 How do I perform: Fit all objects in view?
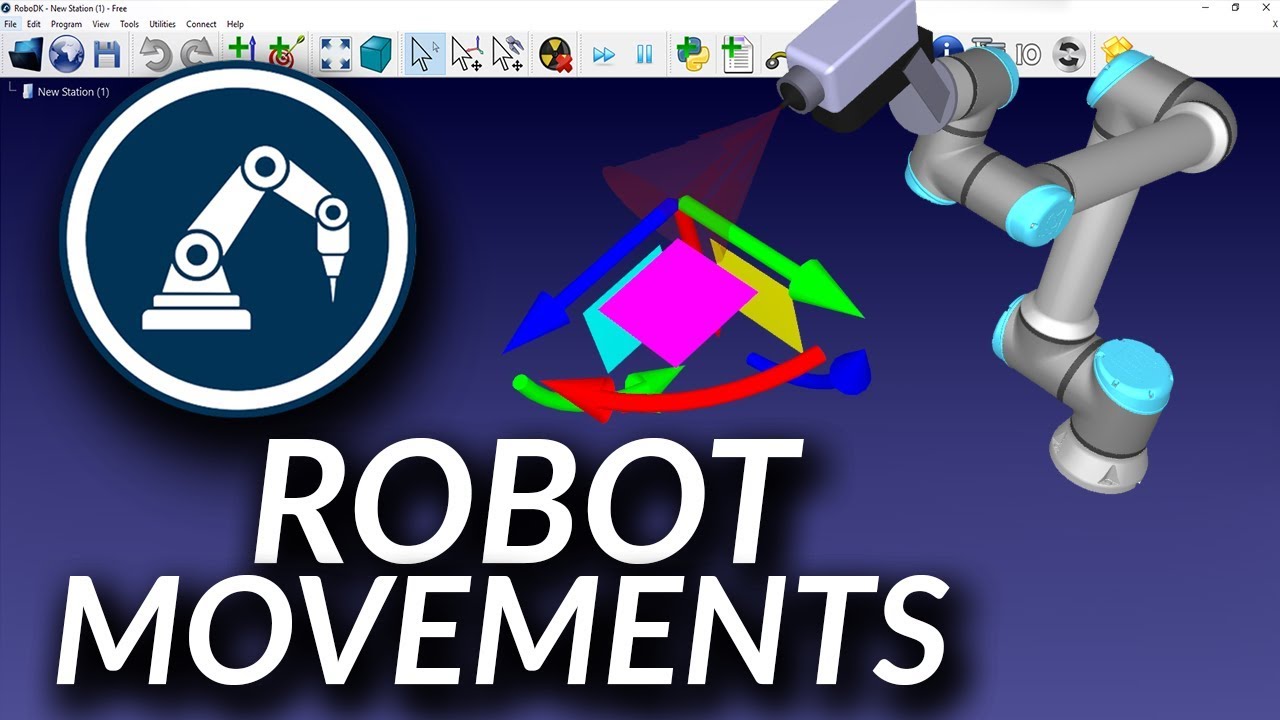click(335, 54)
